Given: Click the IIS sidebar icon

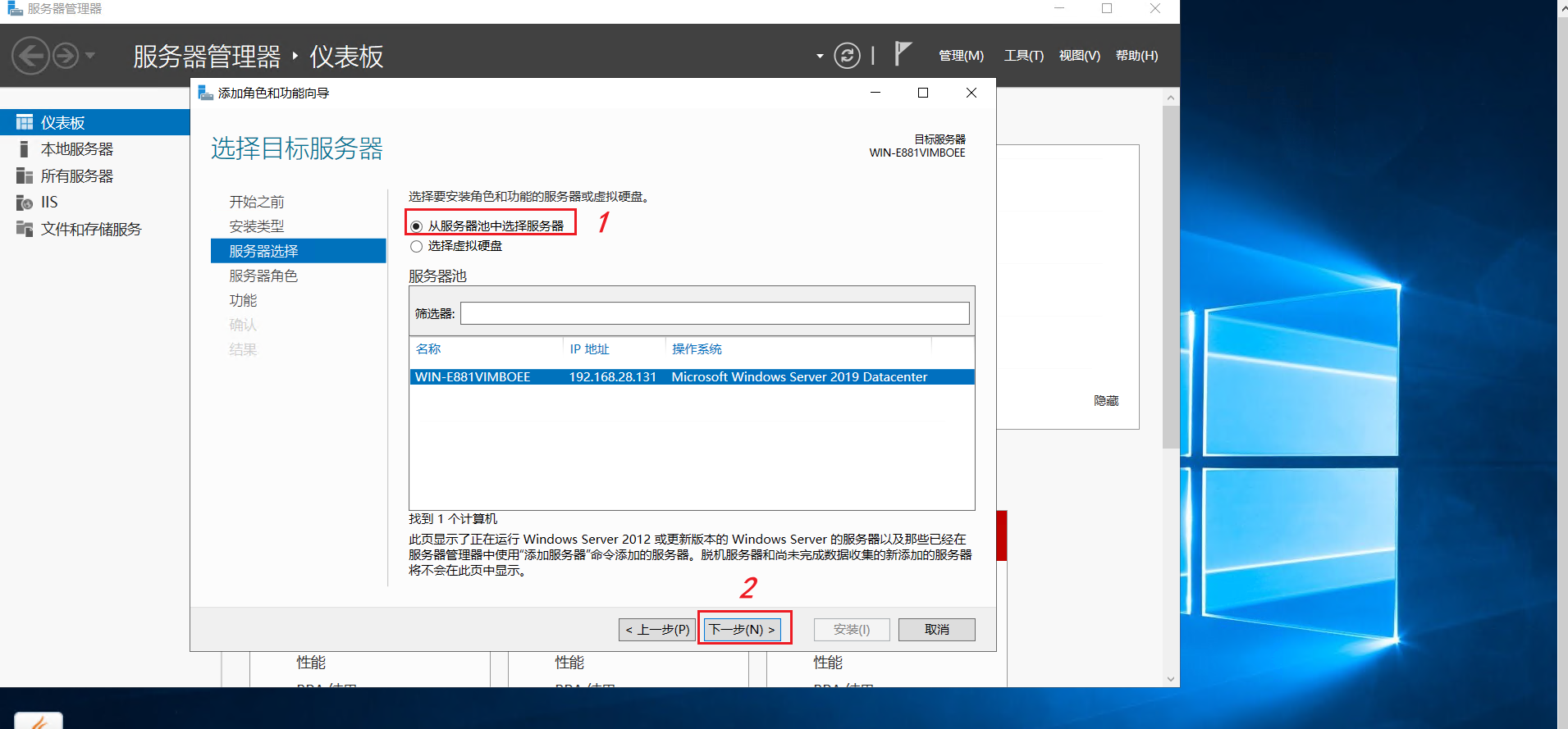Looking at the screenshot, I should coord(25,203).
